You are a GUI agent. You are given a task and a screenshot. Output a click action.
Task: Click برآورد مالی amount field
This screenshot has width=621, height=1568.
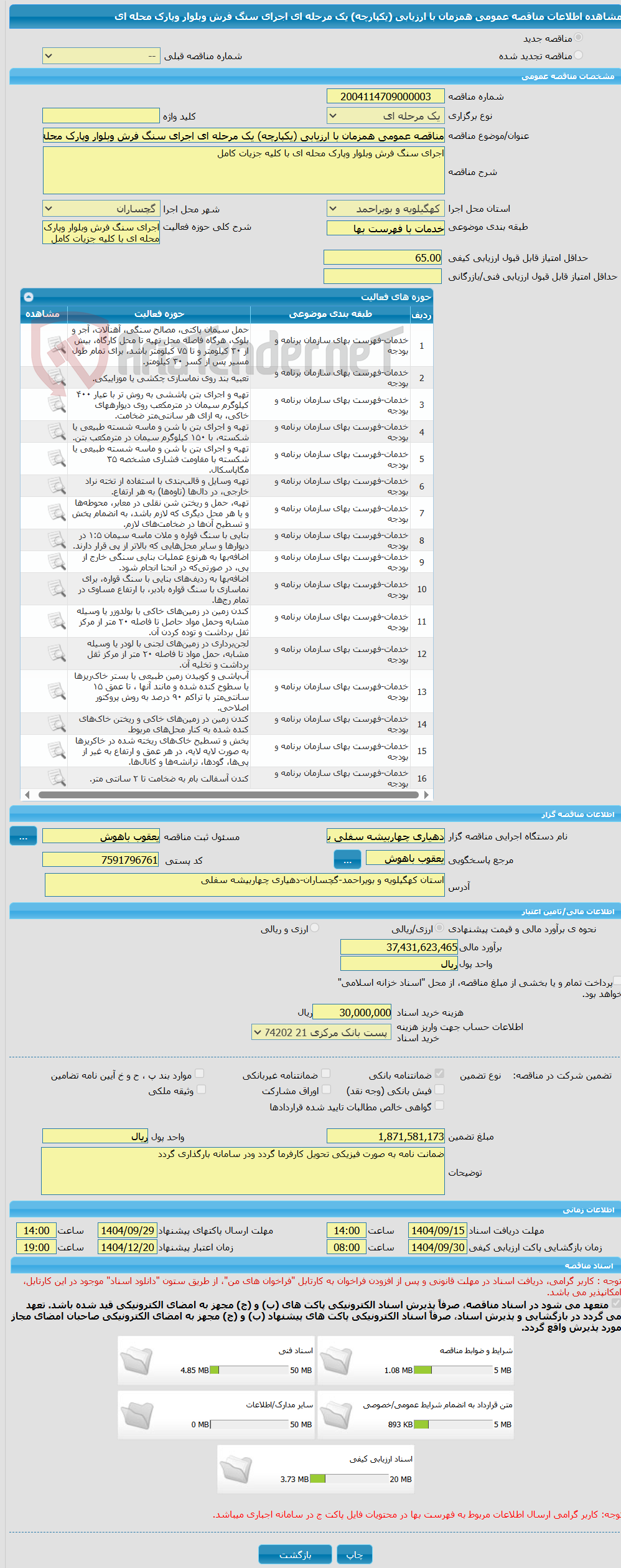pyautogui.click(x=399, y=947)
